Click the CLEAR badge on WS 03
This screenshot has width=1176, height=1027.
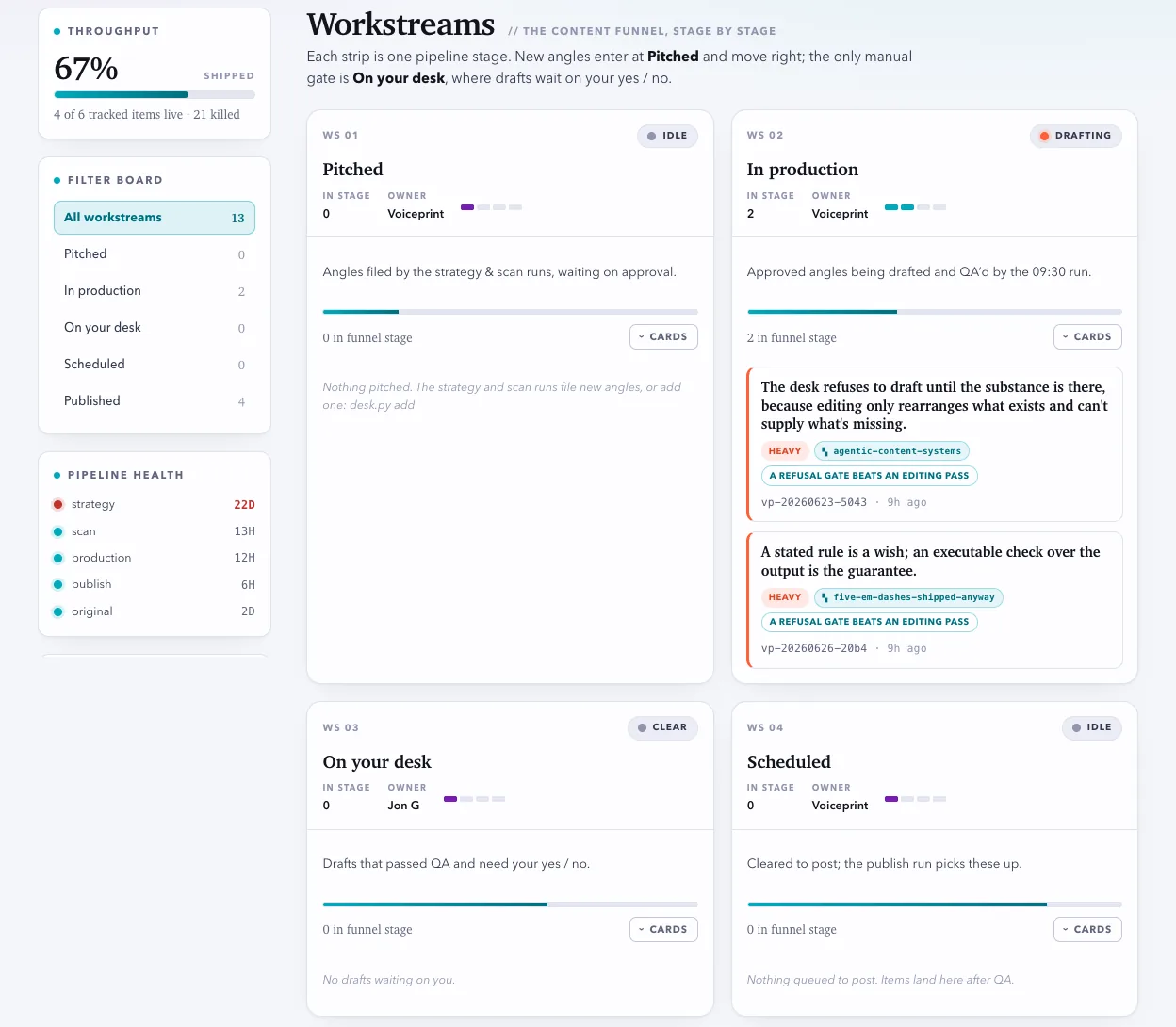(x=662, y=727)
